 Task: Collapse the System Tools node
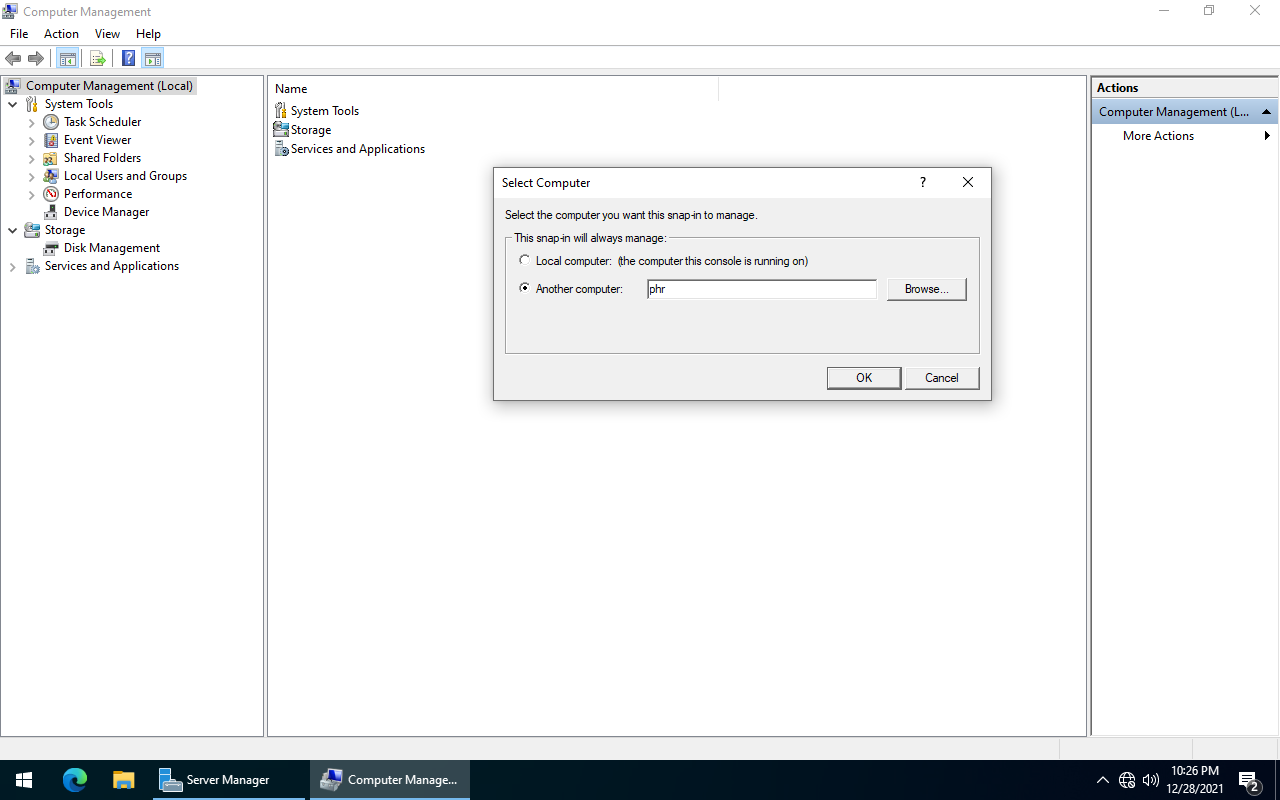[x=13, y=103]
